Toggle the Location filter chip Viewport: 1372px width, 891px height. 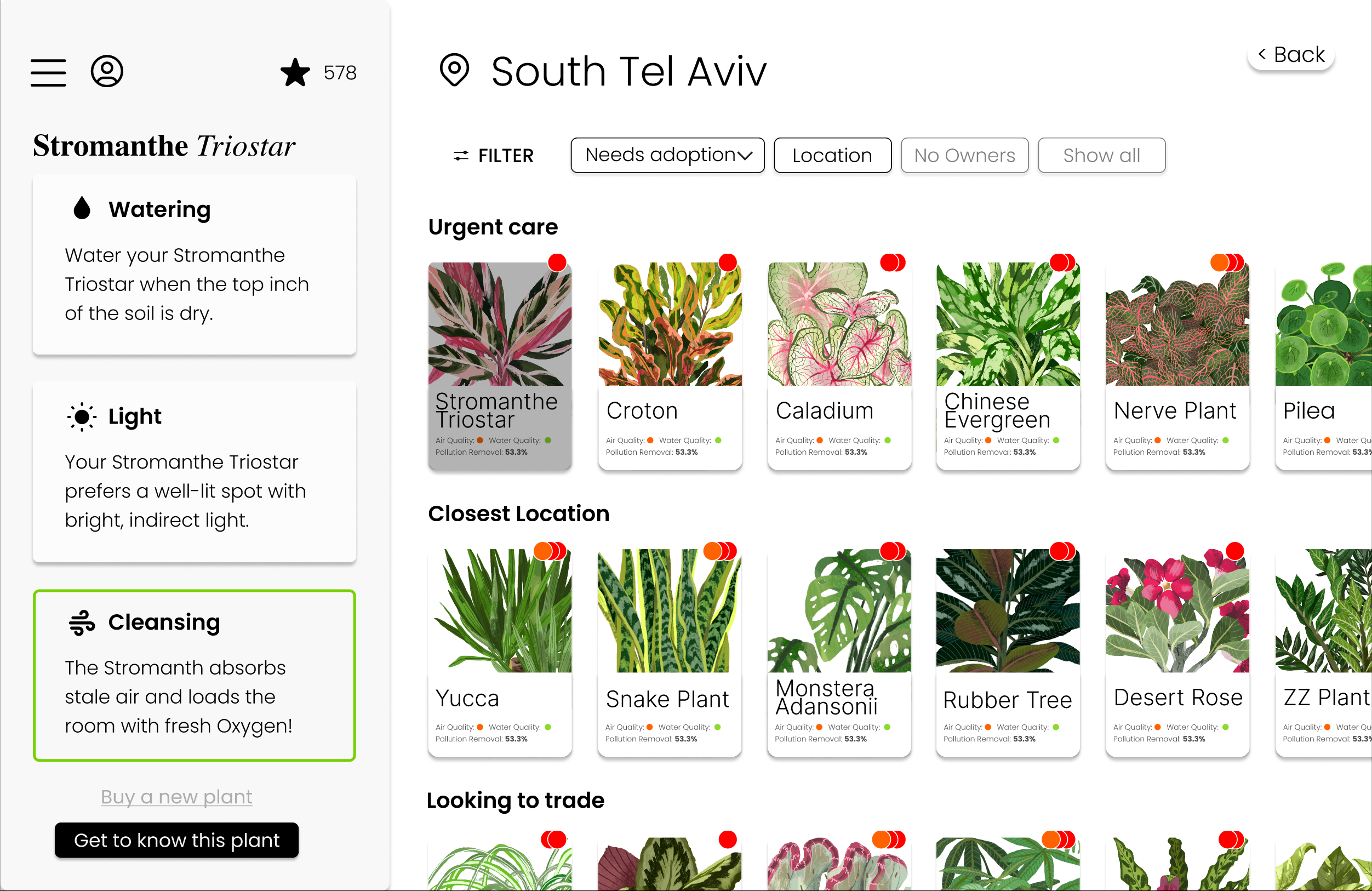click(832, 155)
